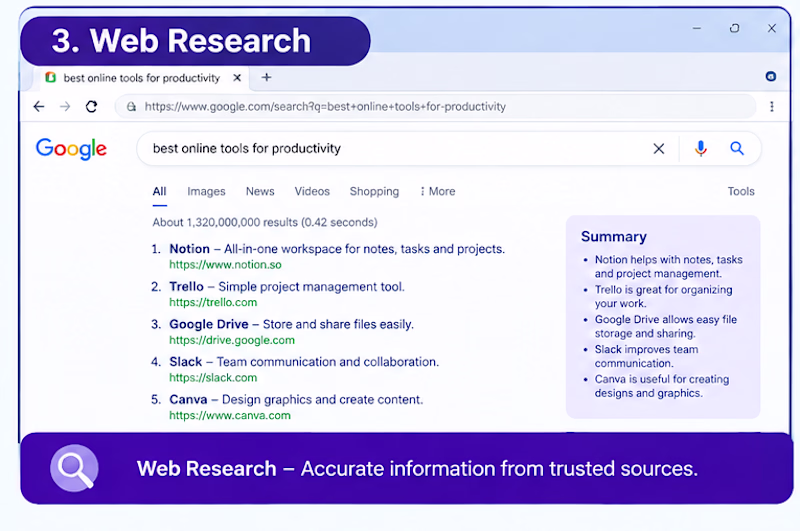
Task: Open the https://www.canva.com link
Action: pos(230,416)
